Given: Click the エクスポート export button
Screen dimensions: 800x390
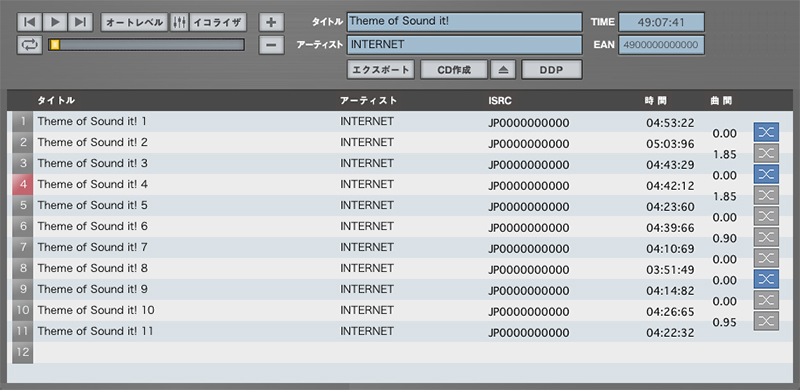Looking at the screenshot, I should coord(381,70).
